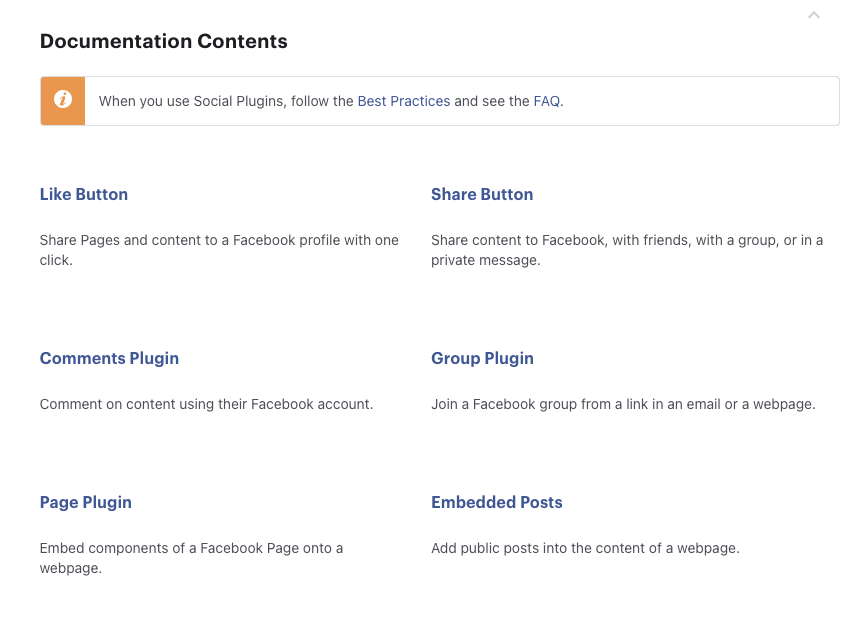Navigate to Embedded Posts docs
Image resolution: width=861 pixels, height=627 pixels.
tap(496, 502)
